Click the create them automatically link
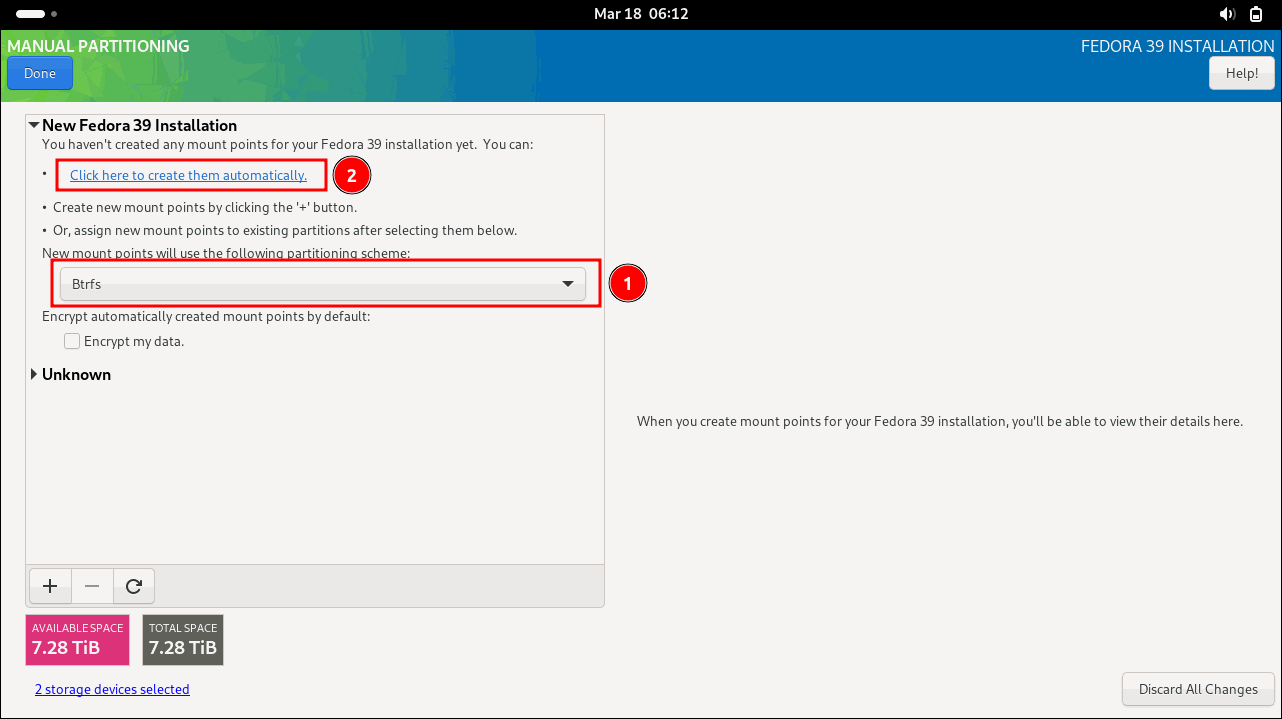The image size is (1282, 719). click(x=188, y=176)
